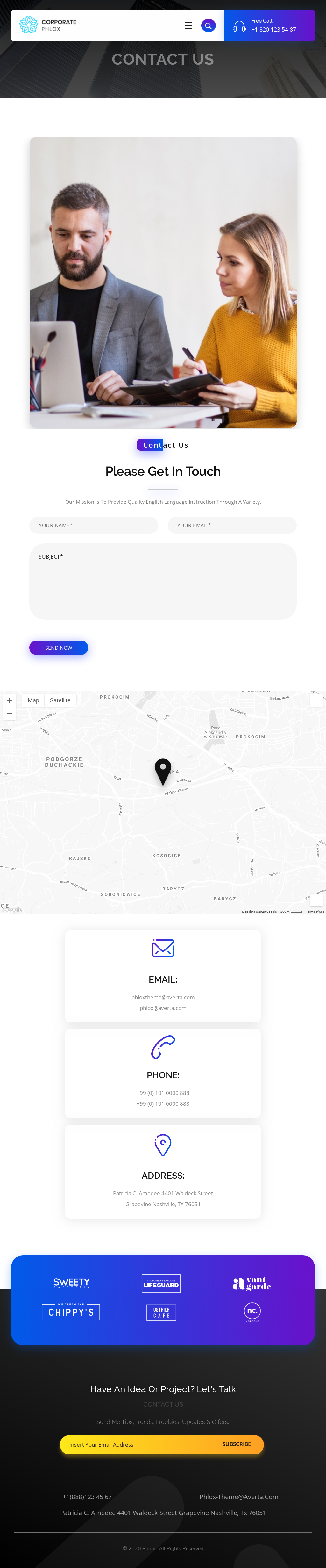Screen dimensions: 326x1568
Task: Click the Send Now button
Action: point(58,648)
